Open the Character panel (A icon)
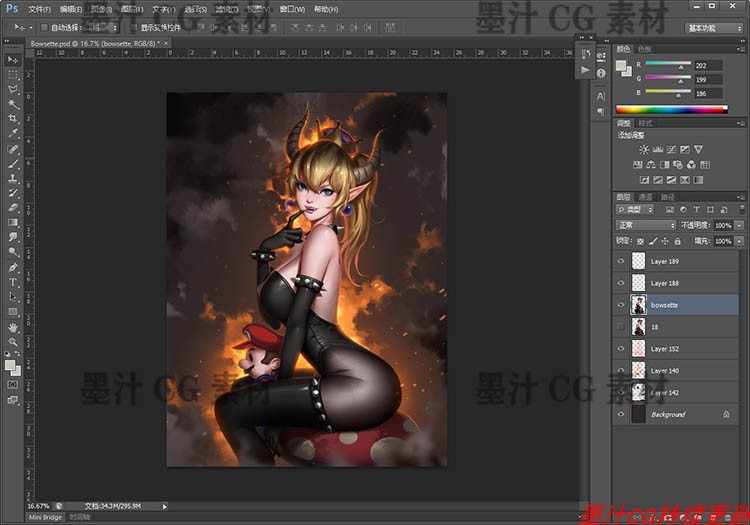This screenshot has height=525, width=750. [601, 96]
